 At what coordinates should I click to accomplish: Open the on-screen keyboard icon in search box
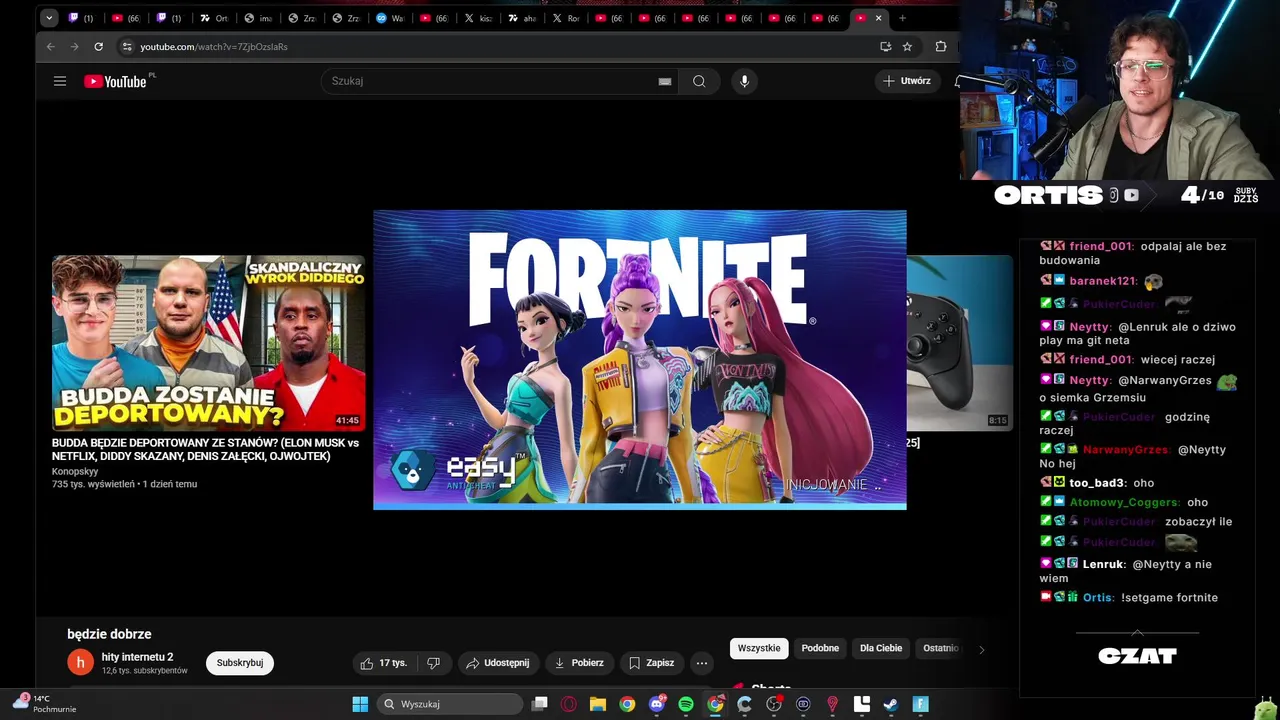664,81
